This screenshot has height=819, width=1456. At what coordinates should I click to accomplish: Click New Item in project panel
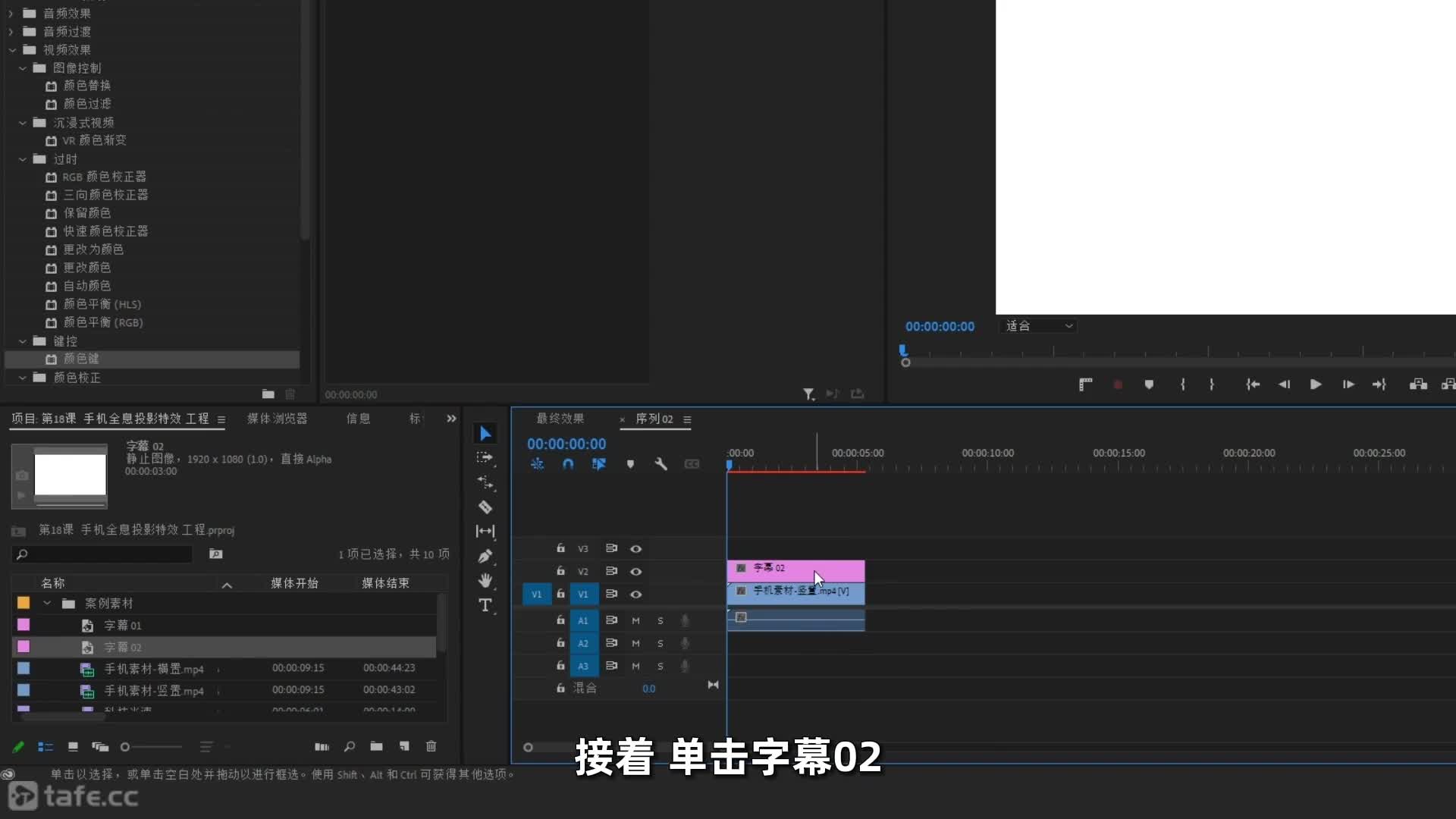404,747
